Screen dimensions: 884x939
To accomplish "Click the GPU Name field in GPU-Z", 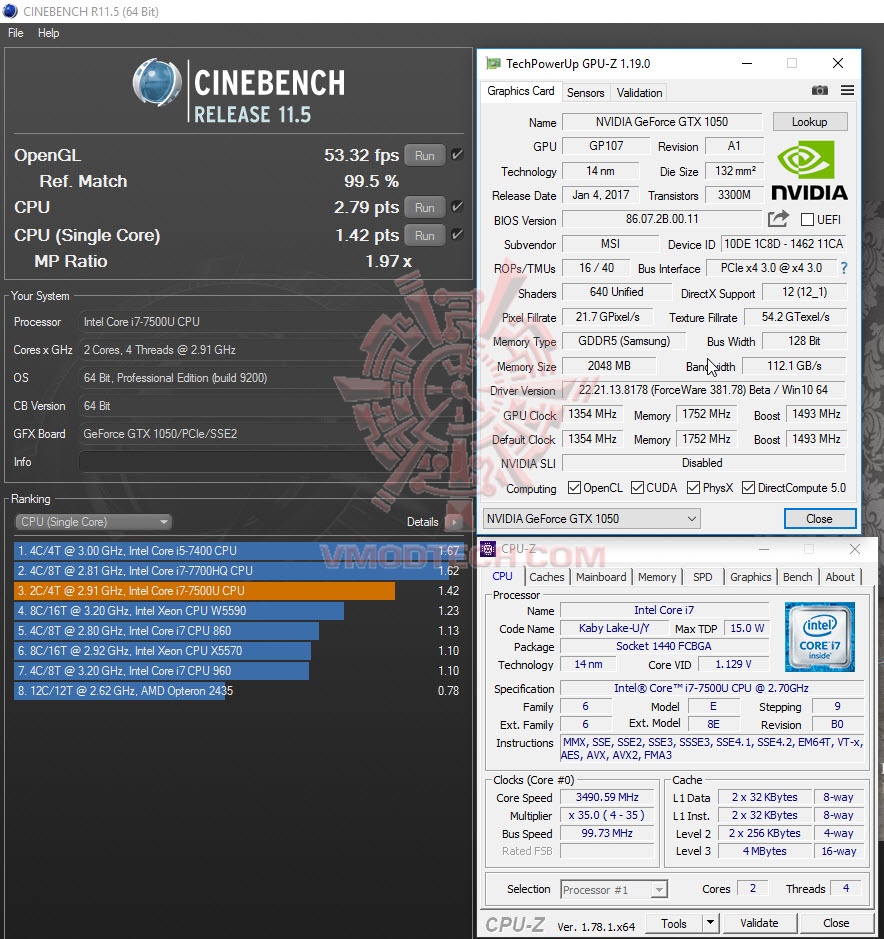I will coord(662,122).
